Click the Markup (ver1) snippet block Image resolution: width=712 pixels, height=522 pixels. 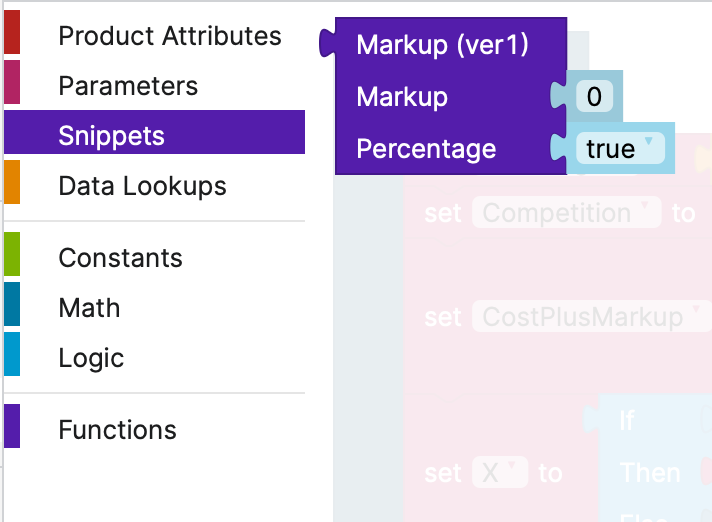tap(442, 45)
